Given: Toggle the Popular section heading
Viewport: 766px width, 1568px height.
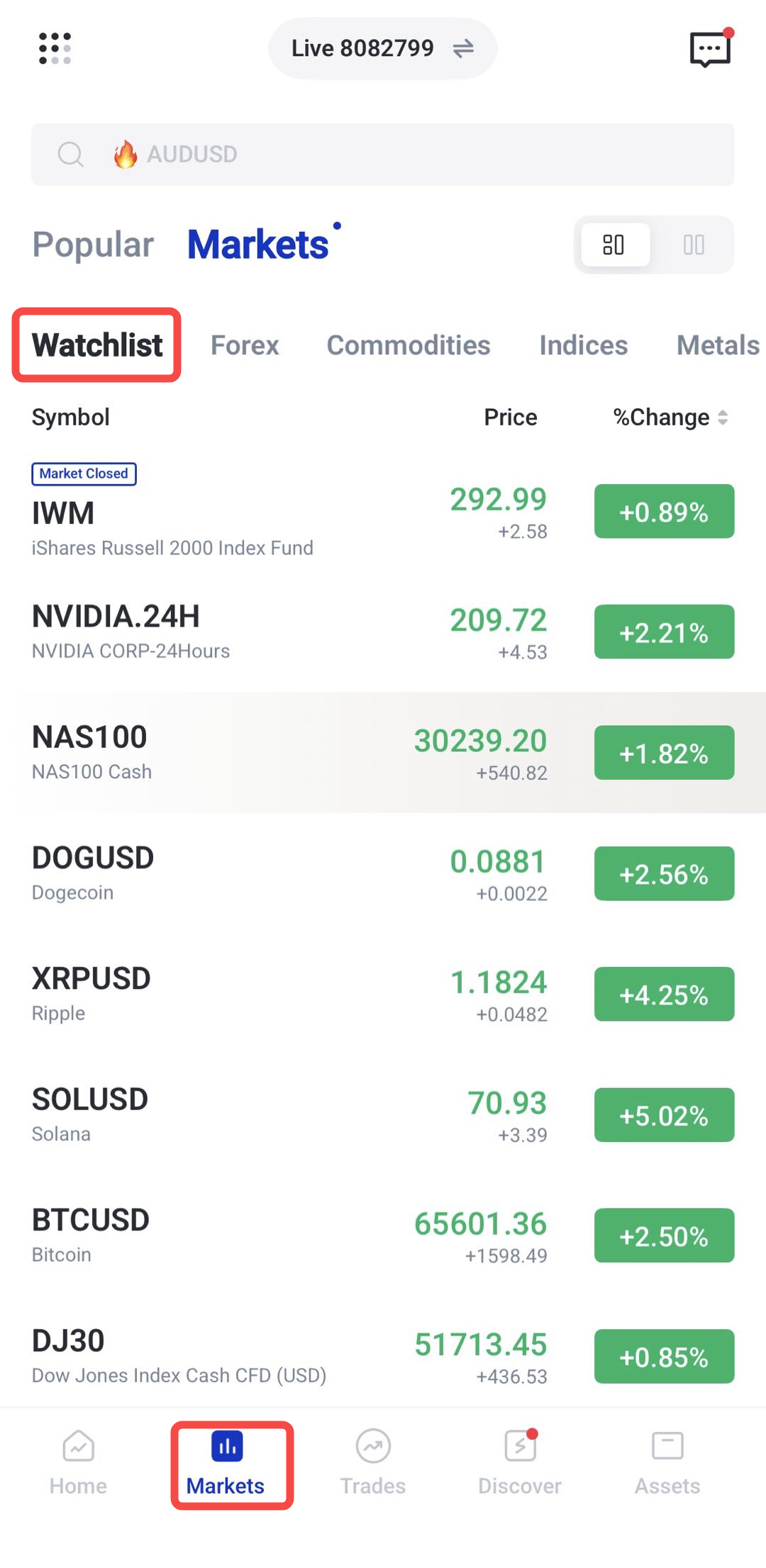Looking at the screenshot, I should tap(93, 245).
